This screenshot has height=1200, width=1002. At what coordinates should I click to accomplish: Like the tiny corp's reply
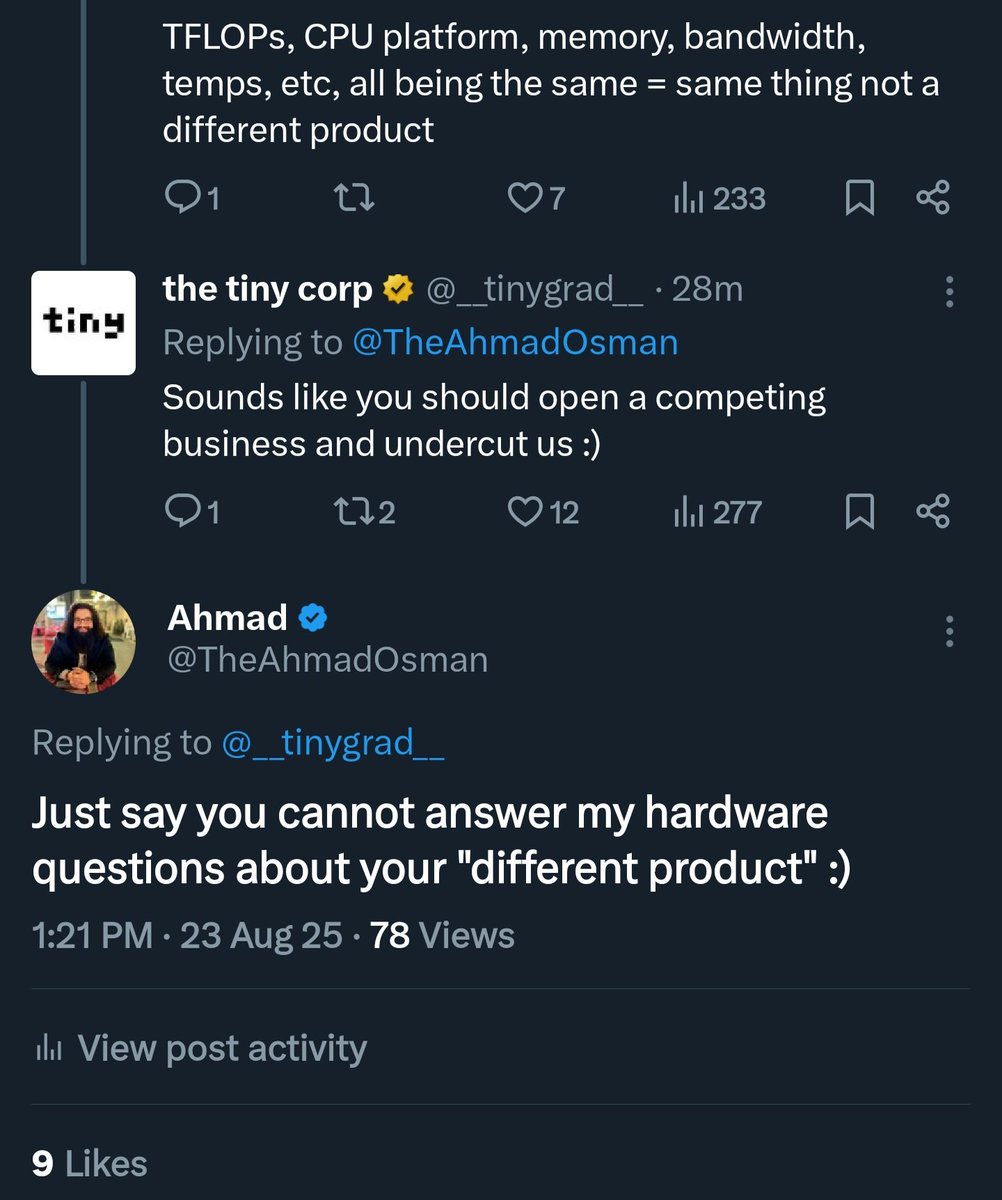pyautogui.click(x=543, y=513)
